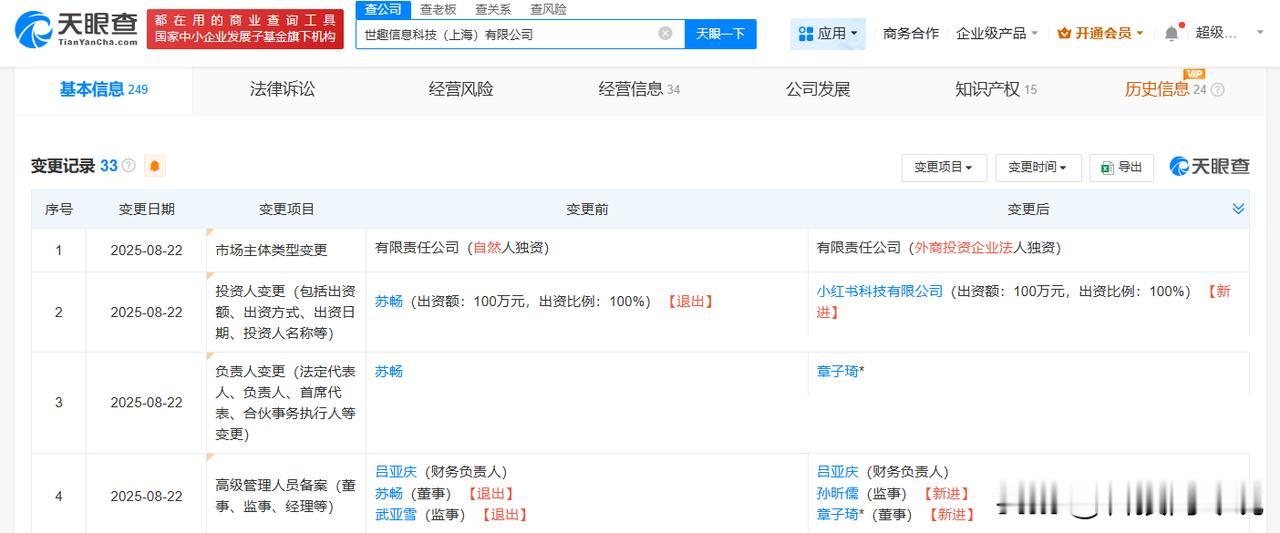Open 小红书科技有限公司 company link

pyautogui.click(x=880, y=291)
